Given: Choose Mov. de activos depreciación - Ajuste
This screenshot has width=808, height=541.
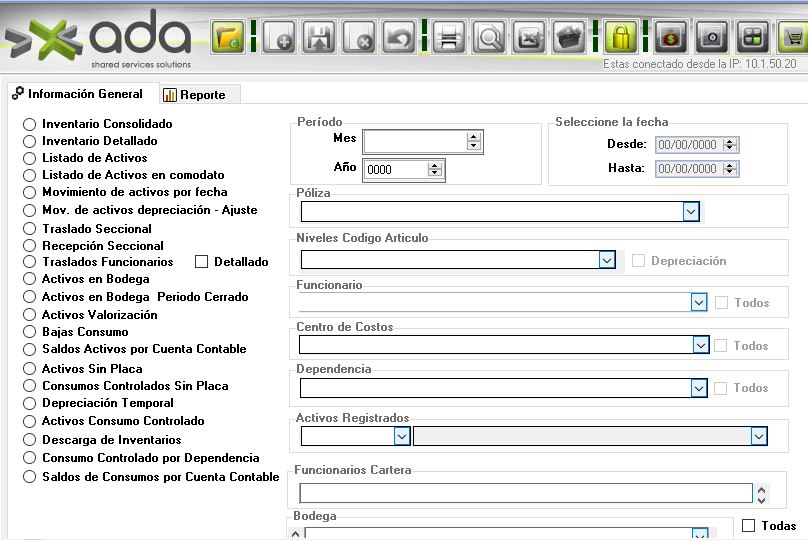Looking at the screenshot, I should pos(29,210).
